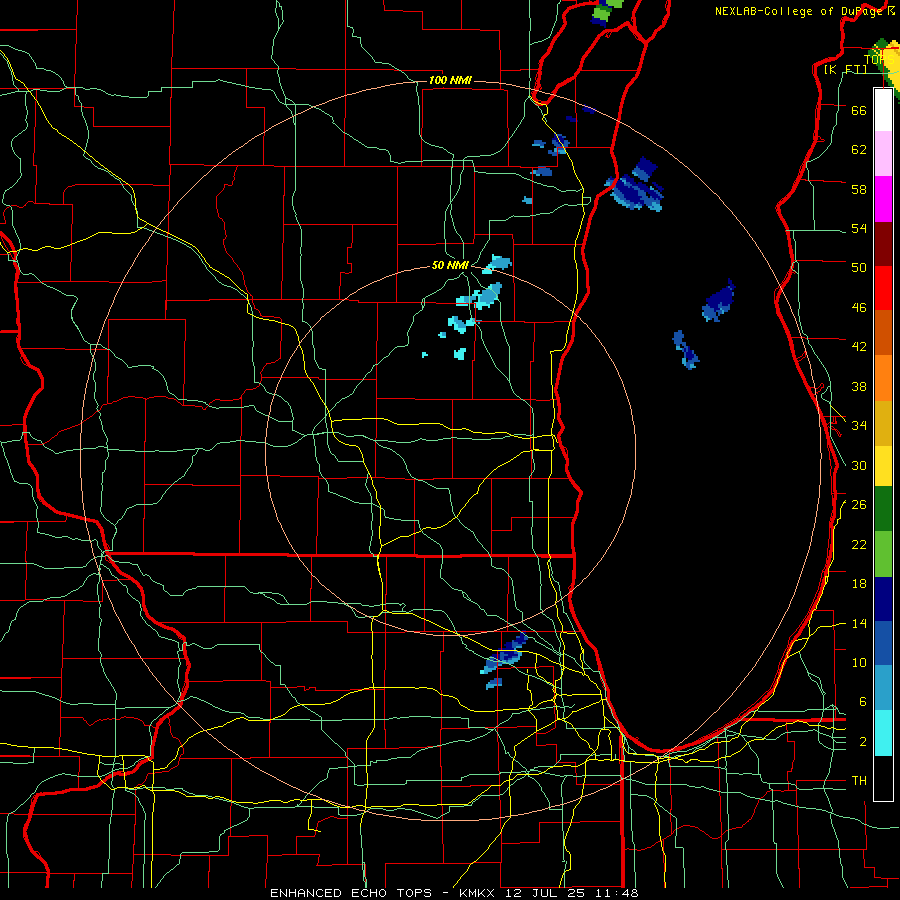The width and height of the screenshot is (900, 900).
Task: Click the dark red maroon legend band
Action: 883,244
